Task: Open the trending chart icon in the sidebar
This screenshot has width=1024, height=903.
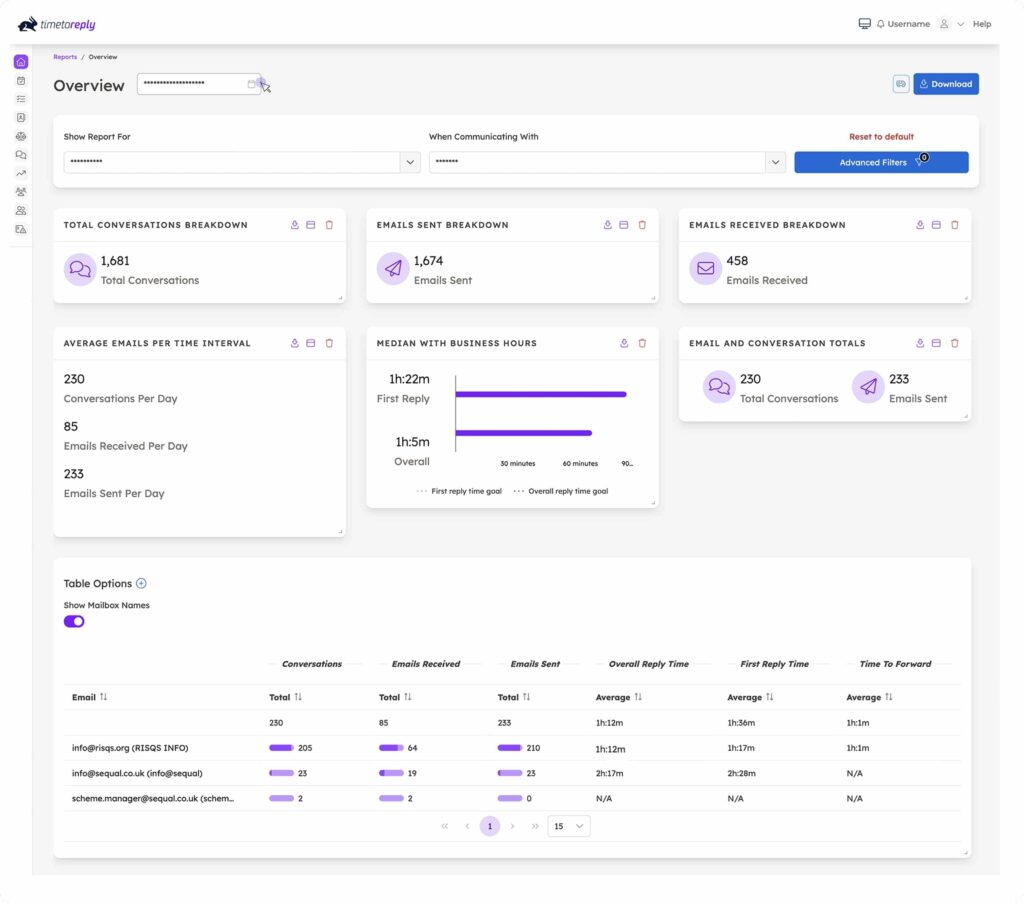Action: click(x=21, y=173)
